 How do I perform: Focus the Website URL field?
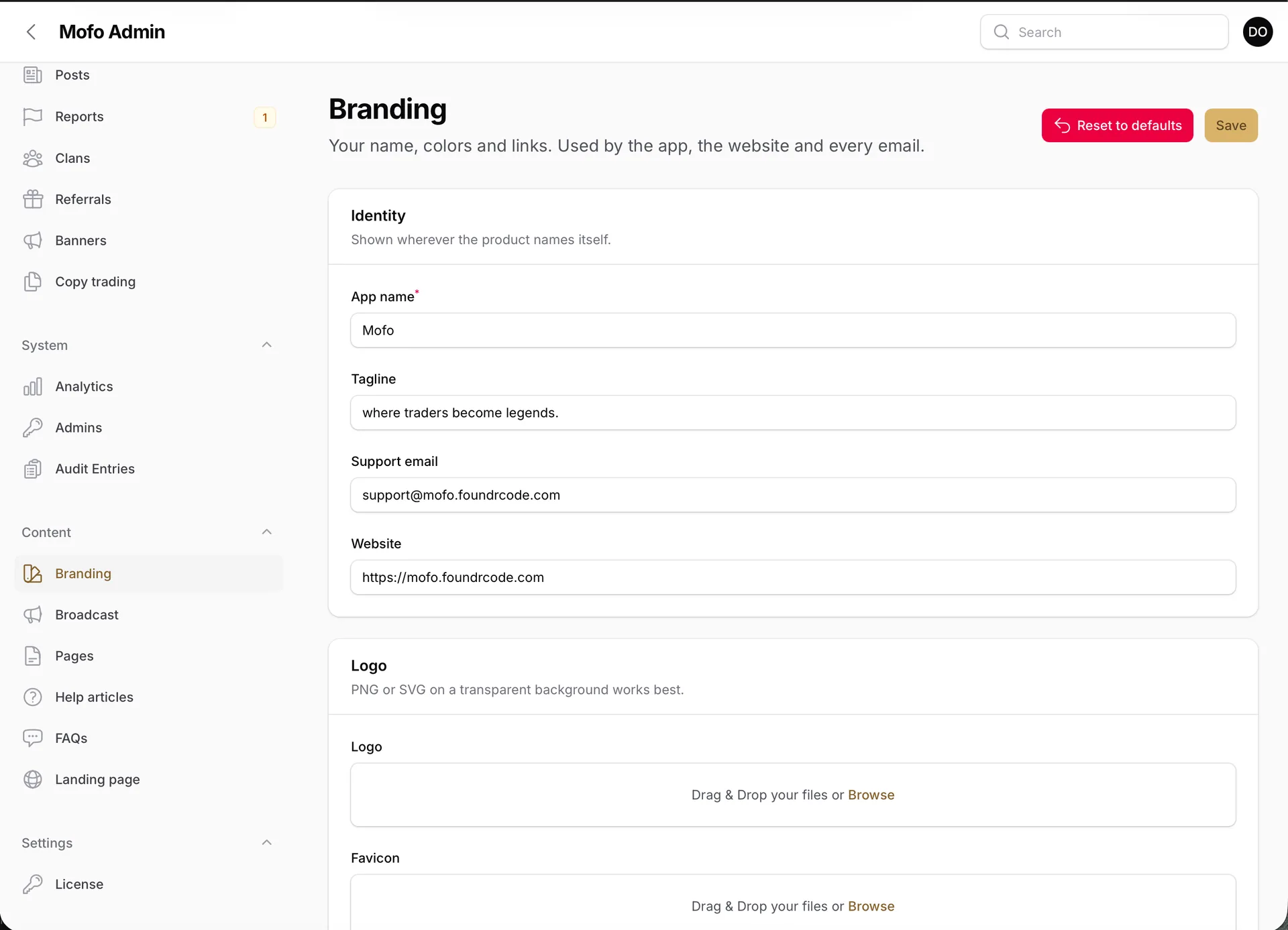point(793,577)
